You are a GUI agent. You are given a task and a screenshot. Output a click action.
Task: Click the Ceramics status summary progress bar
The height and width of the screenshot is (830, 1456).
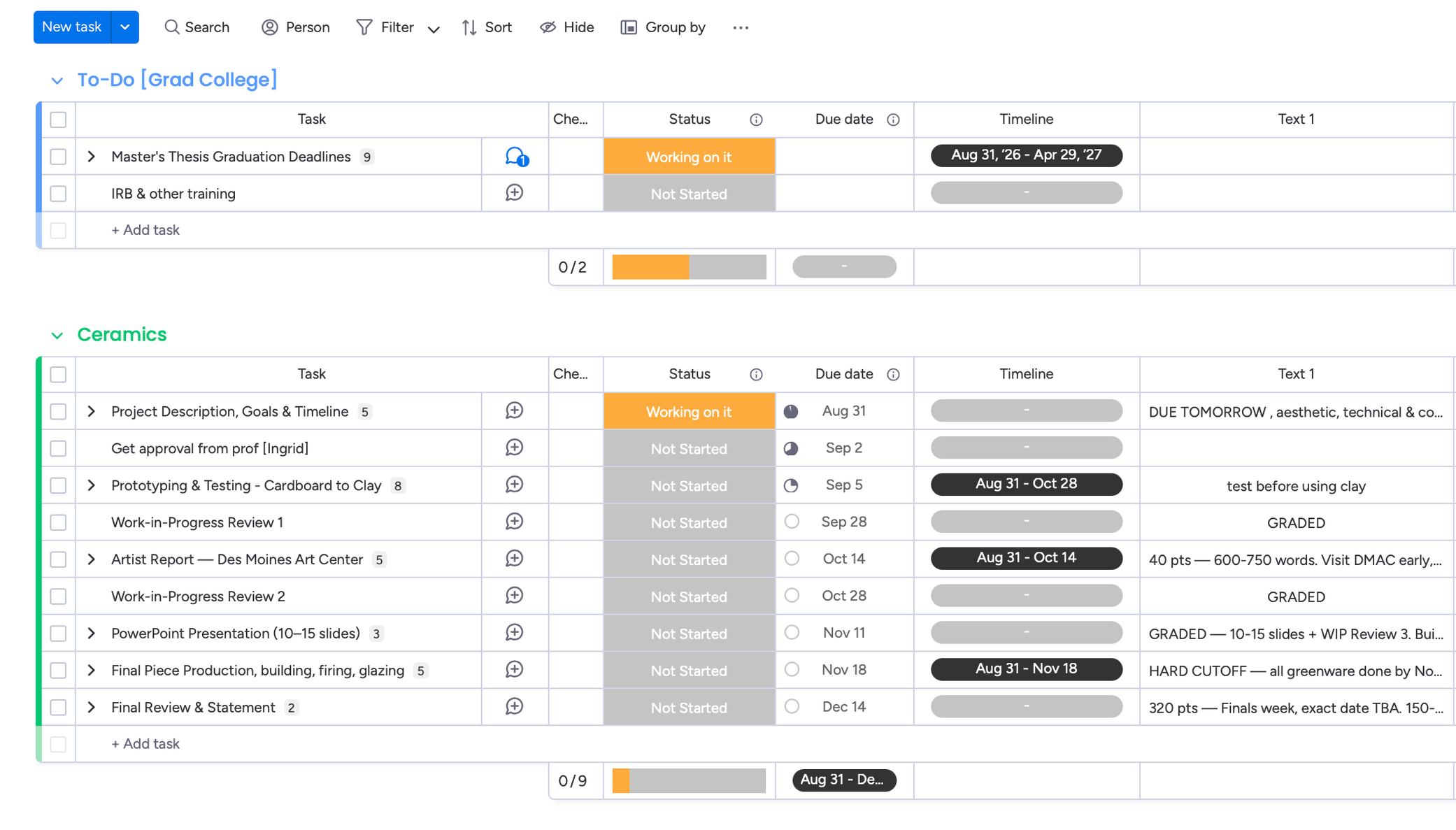[689, 780]
